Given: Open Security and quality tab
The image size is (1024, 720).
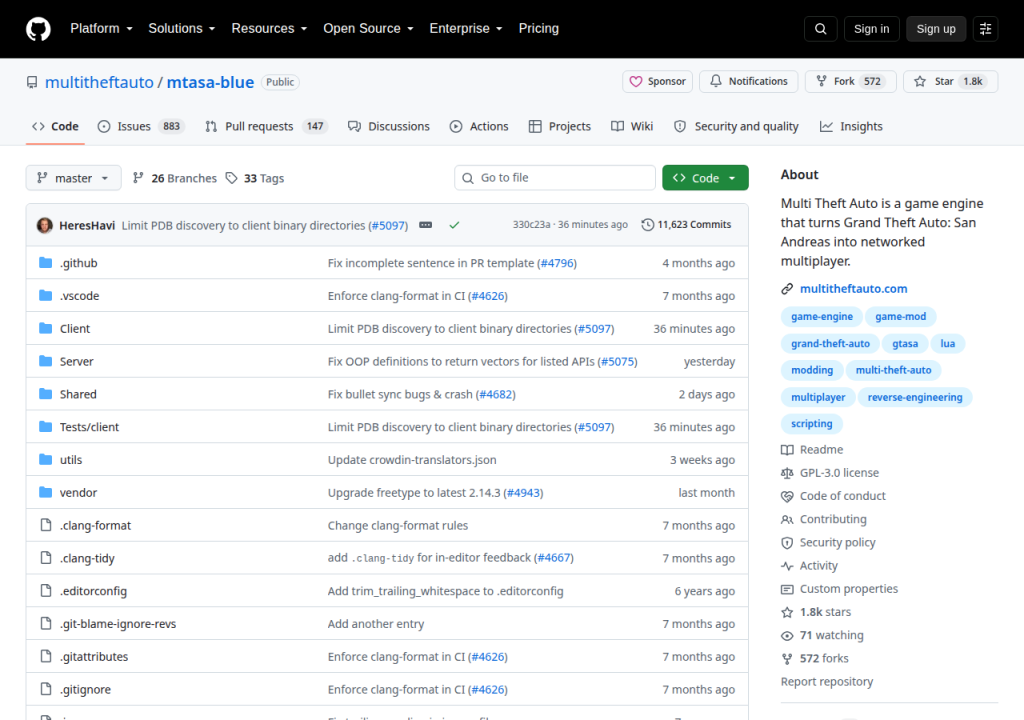Looking at the screenshot, I should 736,126.
